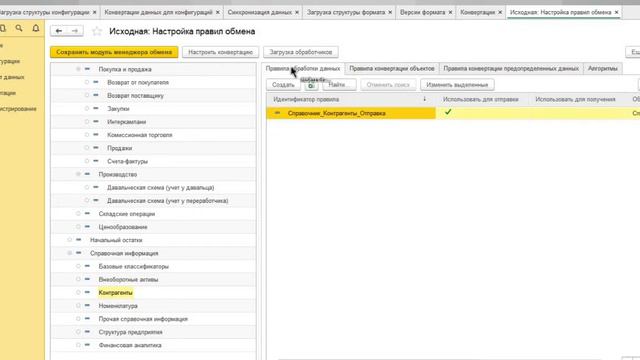
Task: Click the dash icon beside Ценообразование
Action: click(87, 227)
